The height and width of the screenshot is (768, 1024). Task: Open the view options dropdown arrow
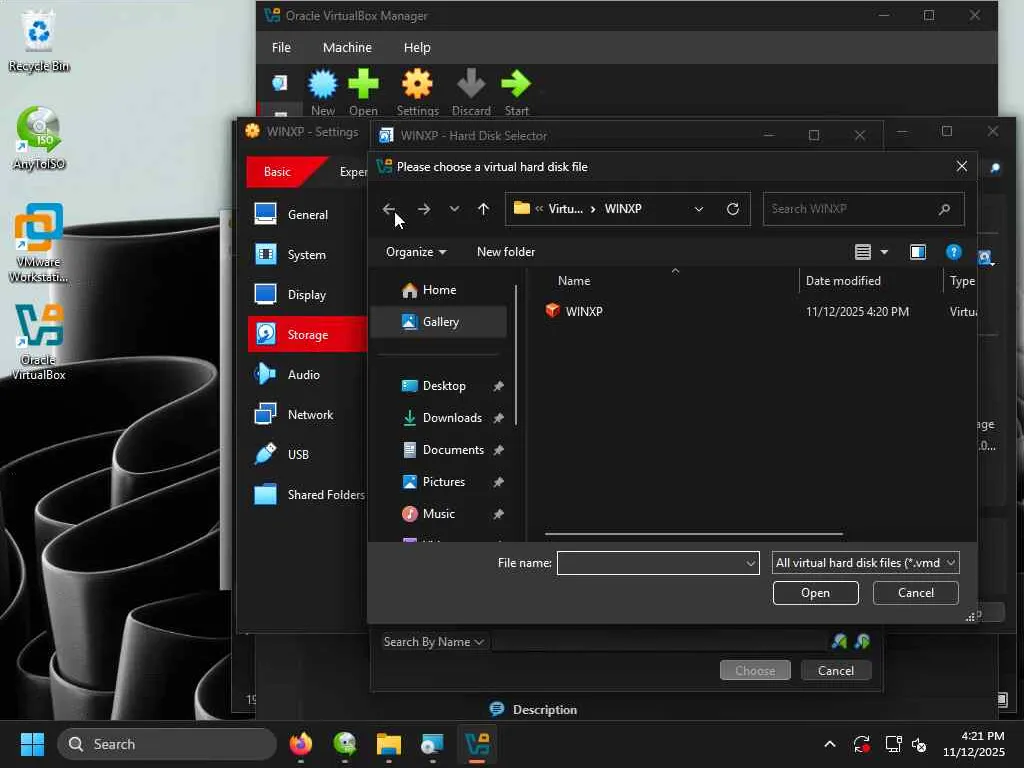884,252
